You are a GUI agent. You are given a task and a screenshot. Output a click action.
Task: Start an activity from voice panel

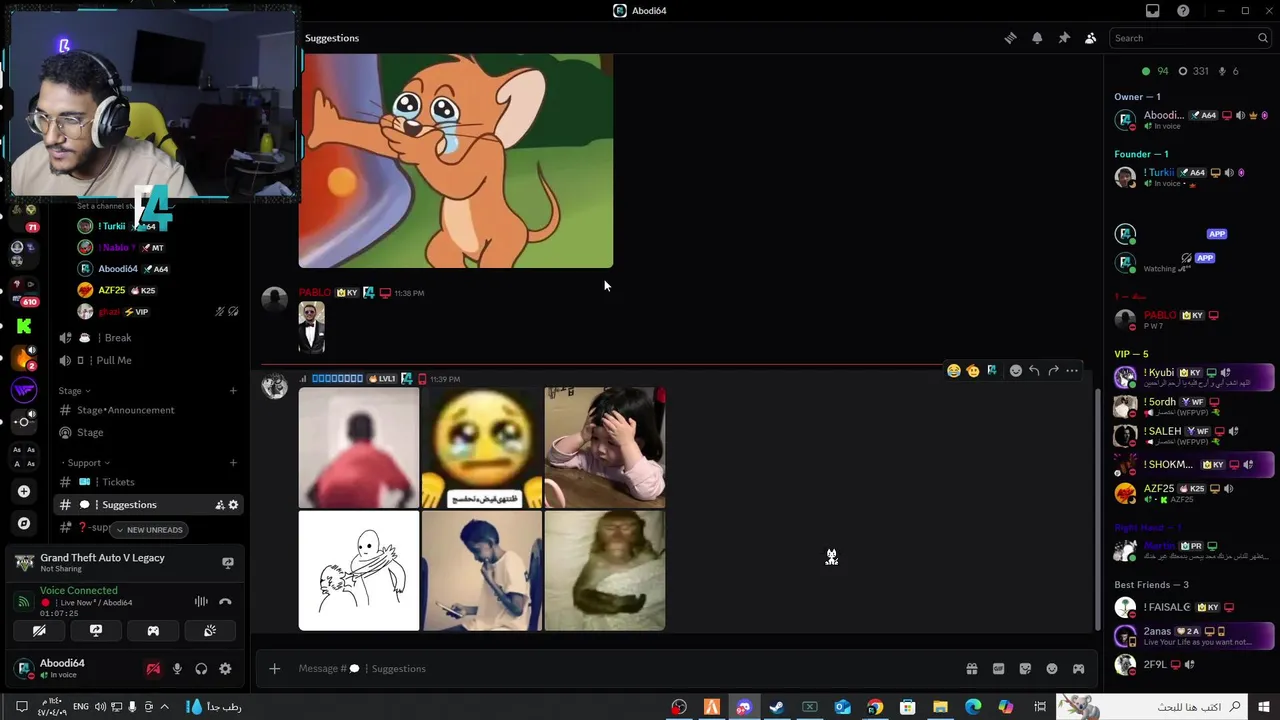[x=153, y=631]
